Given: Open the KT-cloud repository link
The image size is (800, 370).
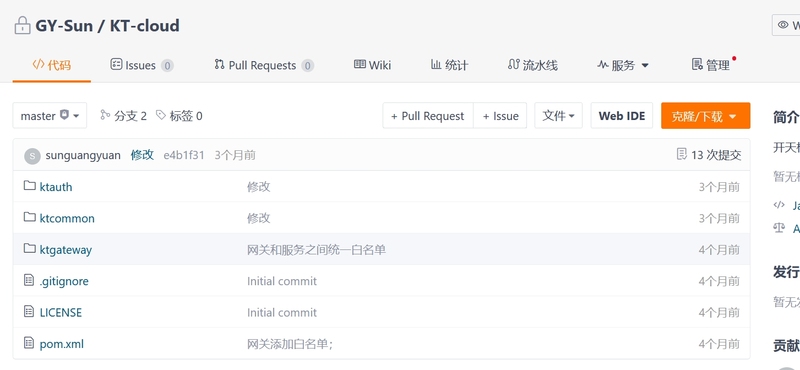Looking at the screenshot, I should [x=145, y=26].
